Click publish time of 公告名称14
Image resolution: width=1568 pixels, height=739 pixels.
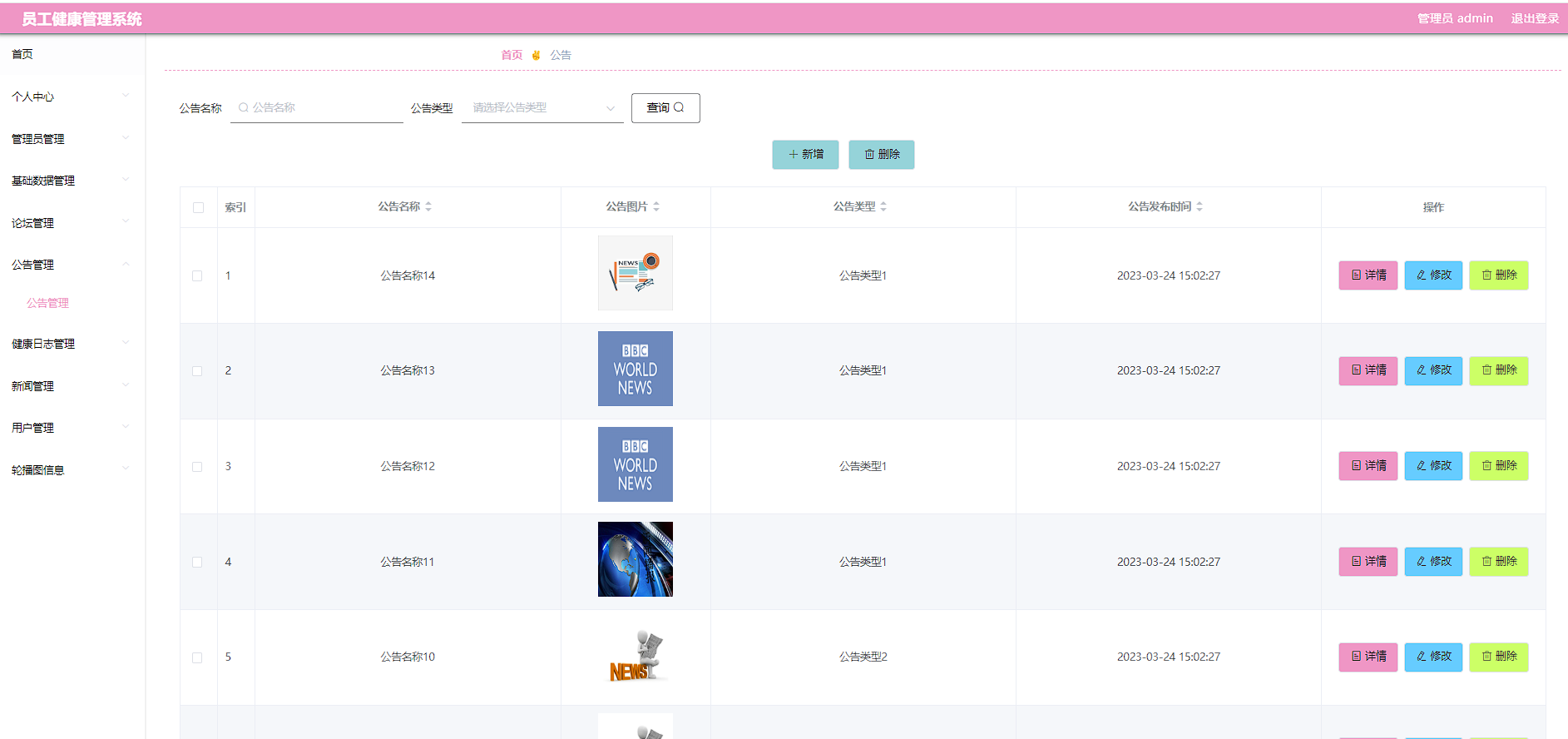point(1169,275)
